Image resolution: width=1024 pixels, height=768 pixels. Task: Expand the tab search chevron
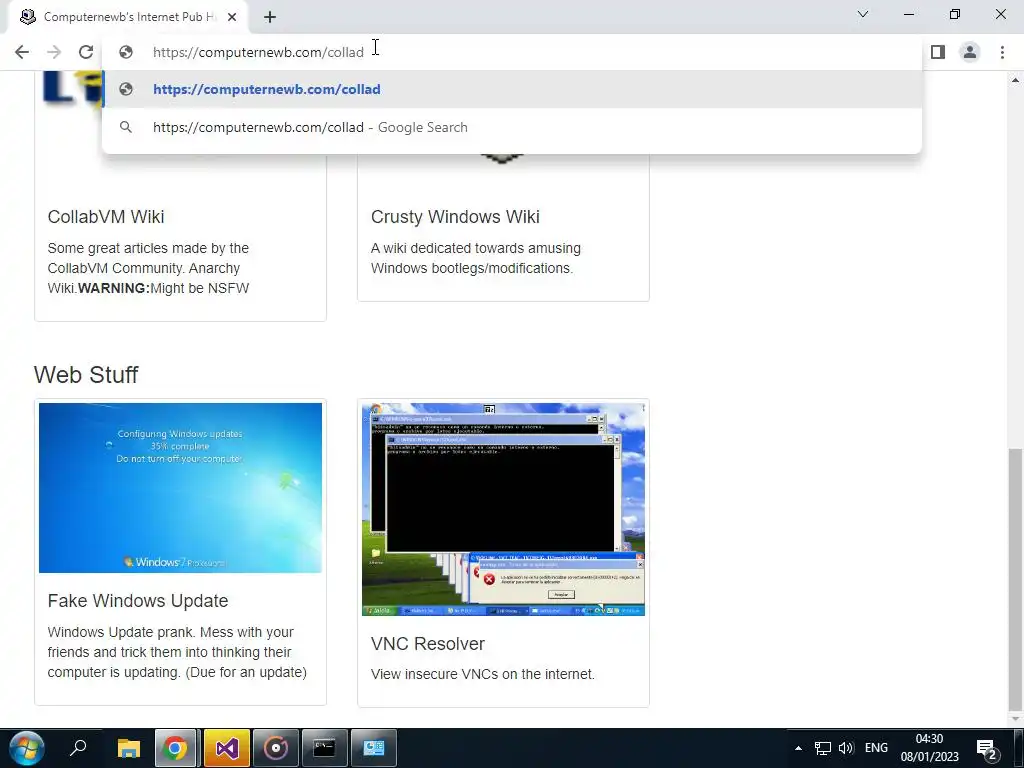(863, 14)
